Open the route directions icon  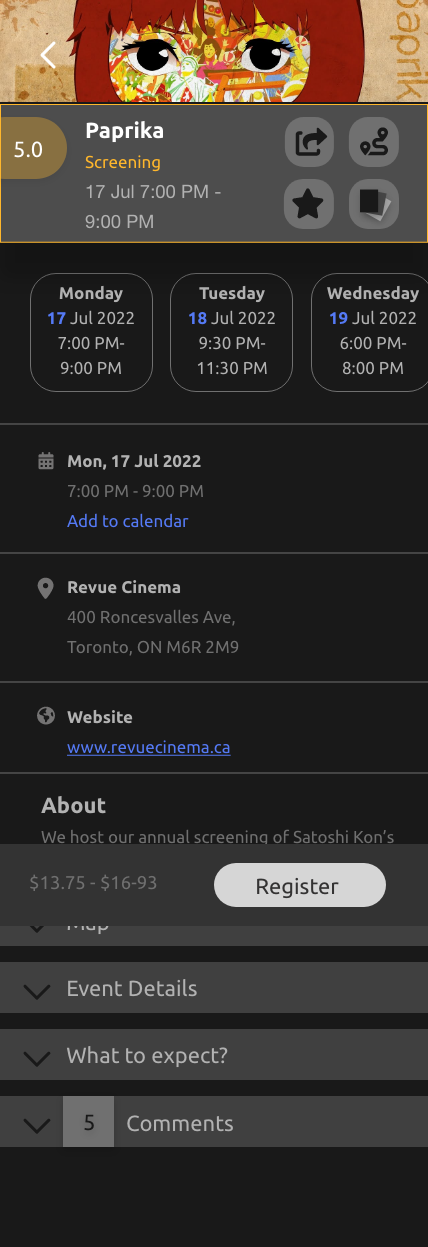click(x=373, y=143)
